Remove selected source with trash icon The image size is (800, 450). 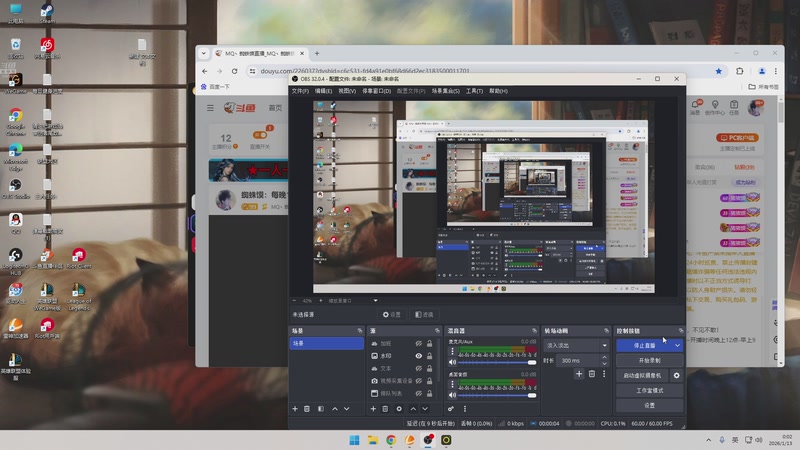point(385,409)
